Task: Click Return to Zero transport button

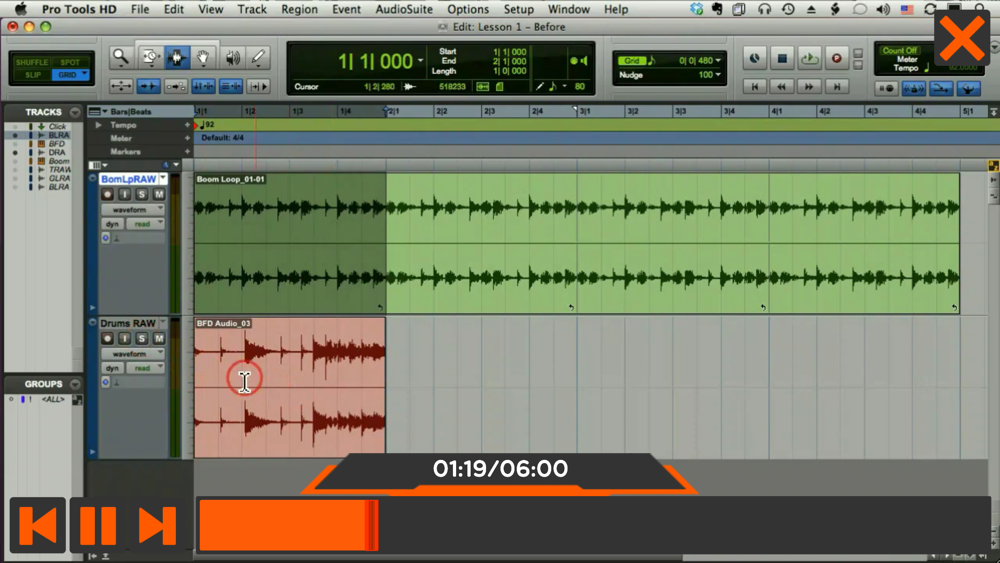Action: 754,86
